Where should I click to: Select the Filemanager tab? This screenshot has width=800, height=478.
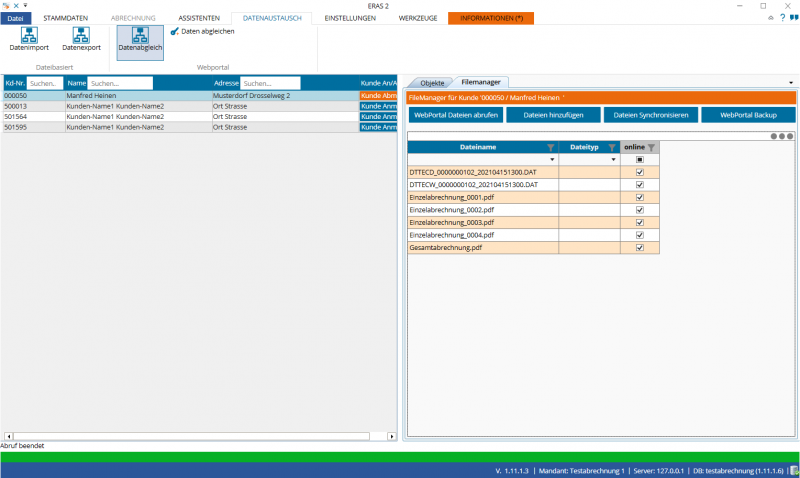481,82
